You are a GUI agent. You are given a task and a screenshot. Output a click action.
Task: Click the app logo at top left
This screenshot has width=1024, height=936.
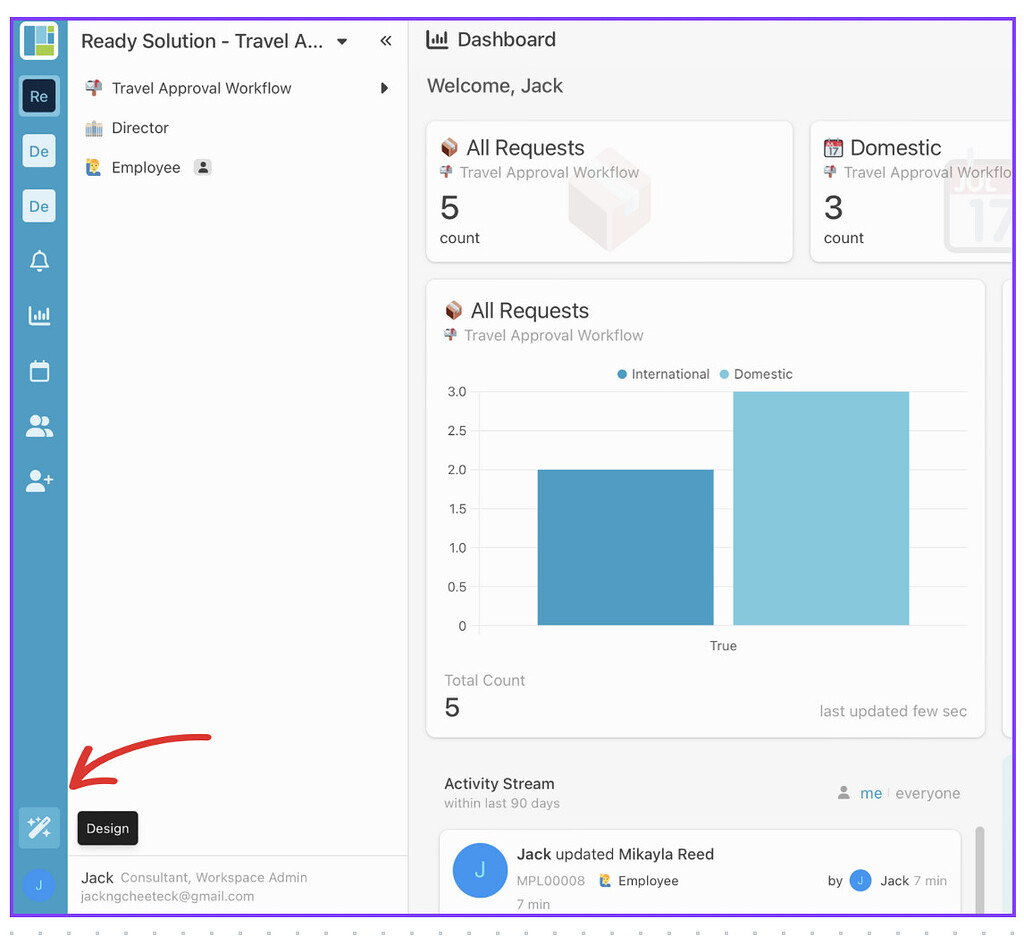tap(39, 41)
